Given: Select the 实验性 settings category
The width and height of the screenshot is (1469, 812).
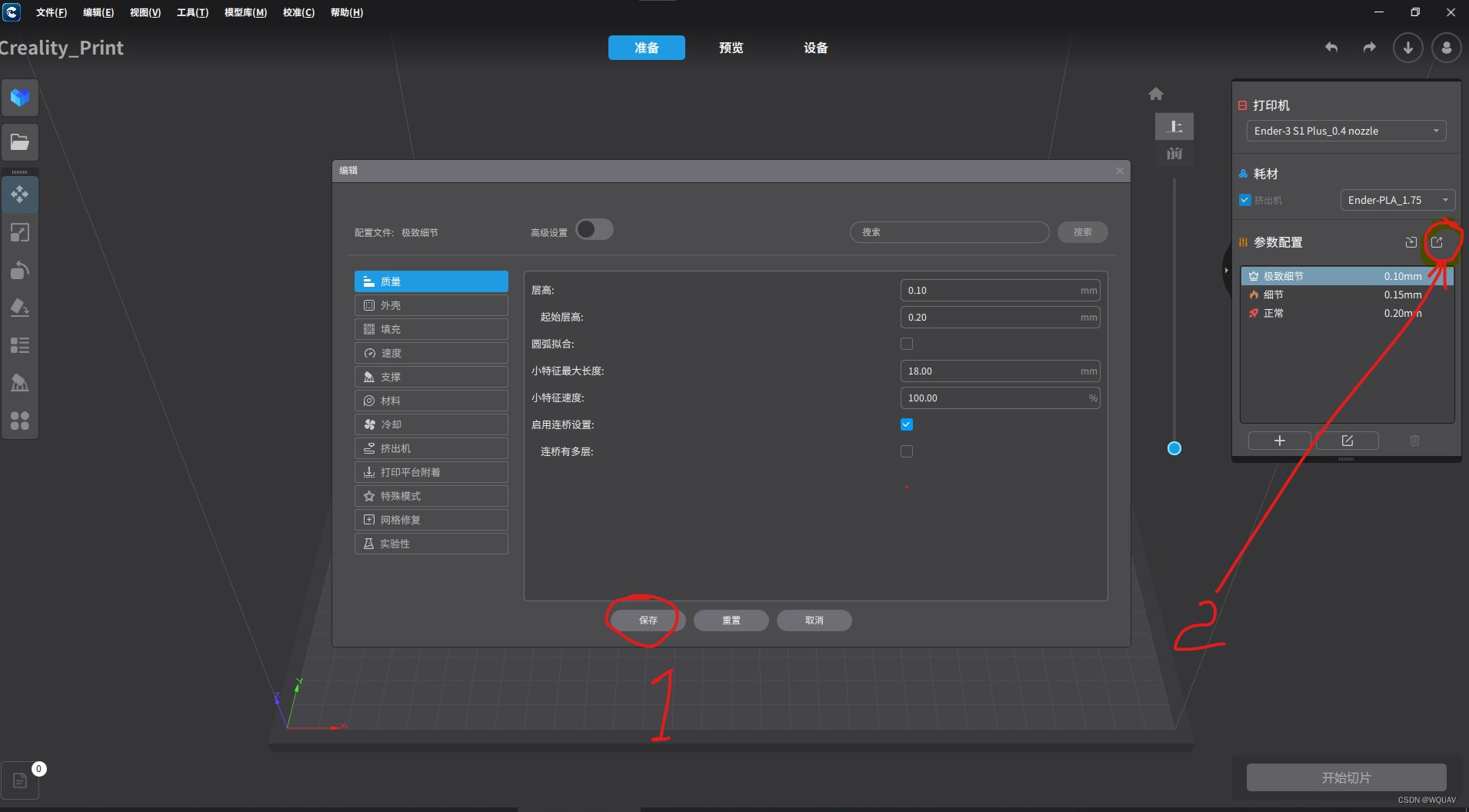Looking at the screenshot, I should (431, 544).
